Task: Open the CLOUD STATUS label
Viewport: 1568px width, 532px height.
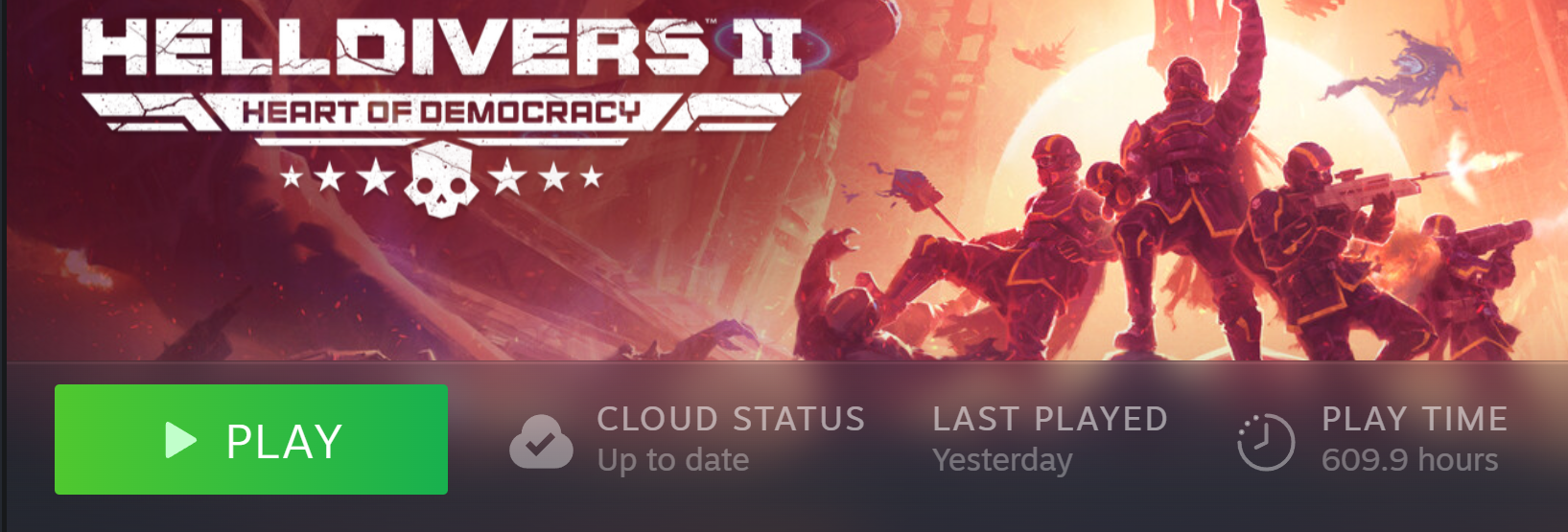Action: point(731,419)
